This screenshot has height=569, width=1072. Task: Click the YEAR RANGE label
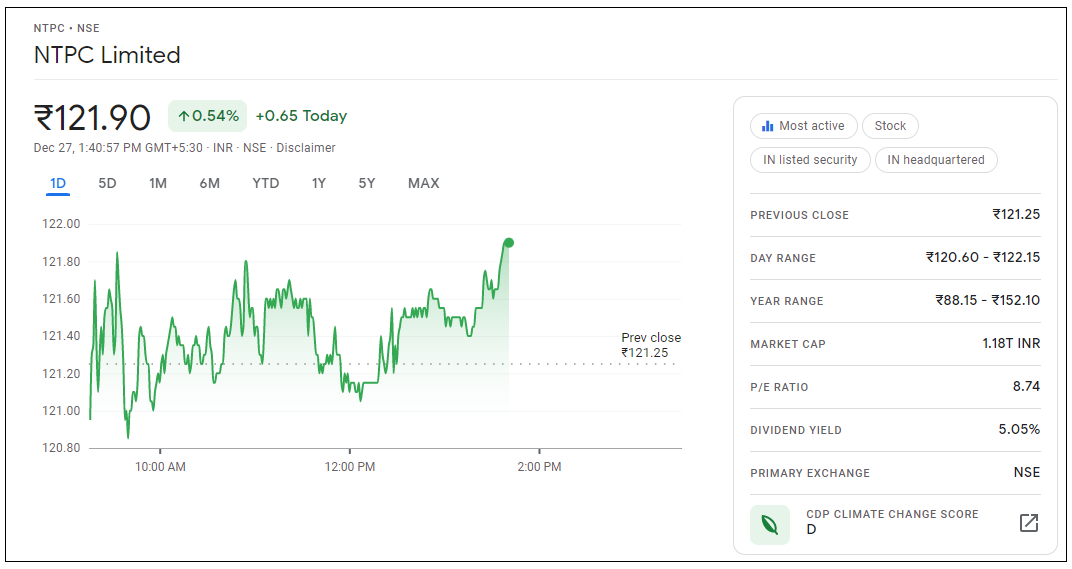click(x=787, y=302)
